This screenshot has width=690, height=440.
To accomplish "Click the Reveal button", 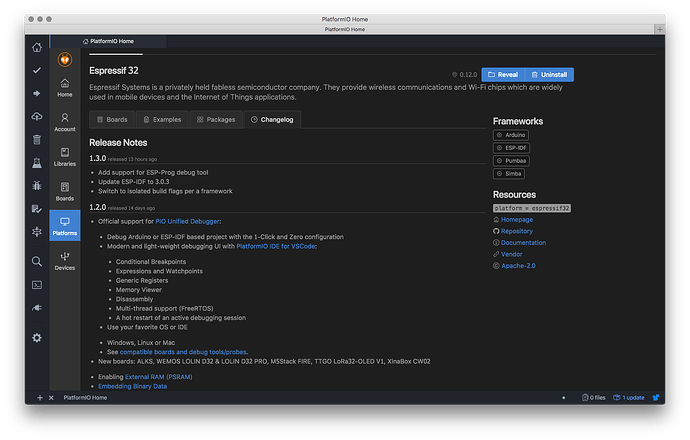I will point(503,75).
